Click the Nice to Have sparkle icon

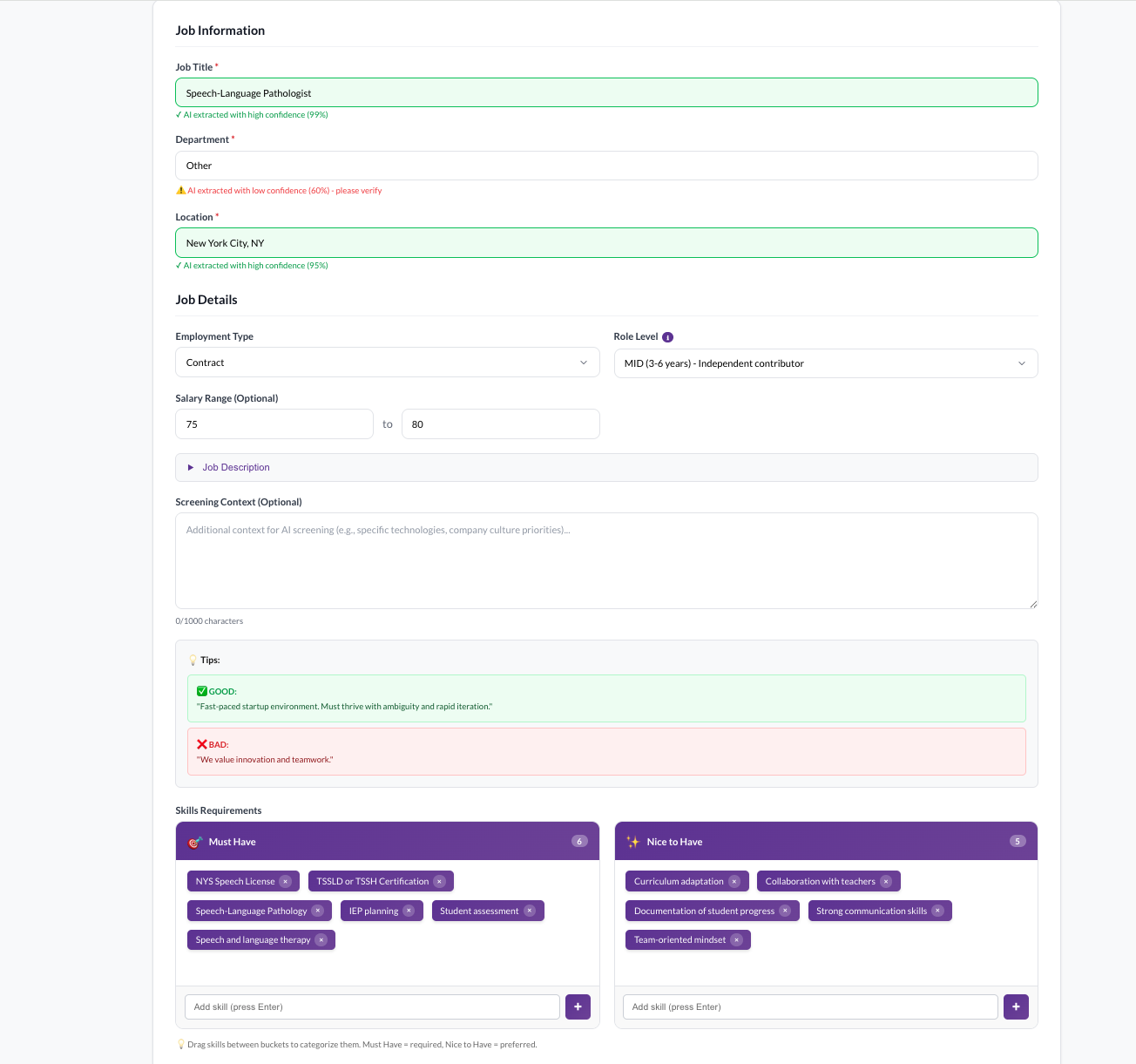pos(633,842)
